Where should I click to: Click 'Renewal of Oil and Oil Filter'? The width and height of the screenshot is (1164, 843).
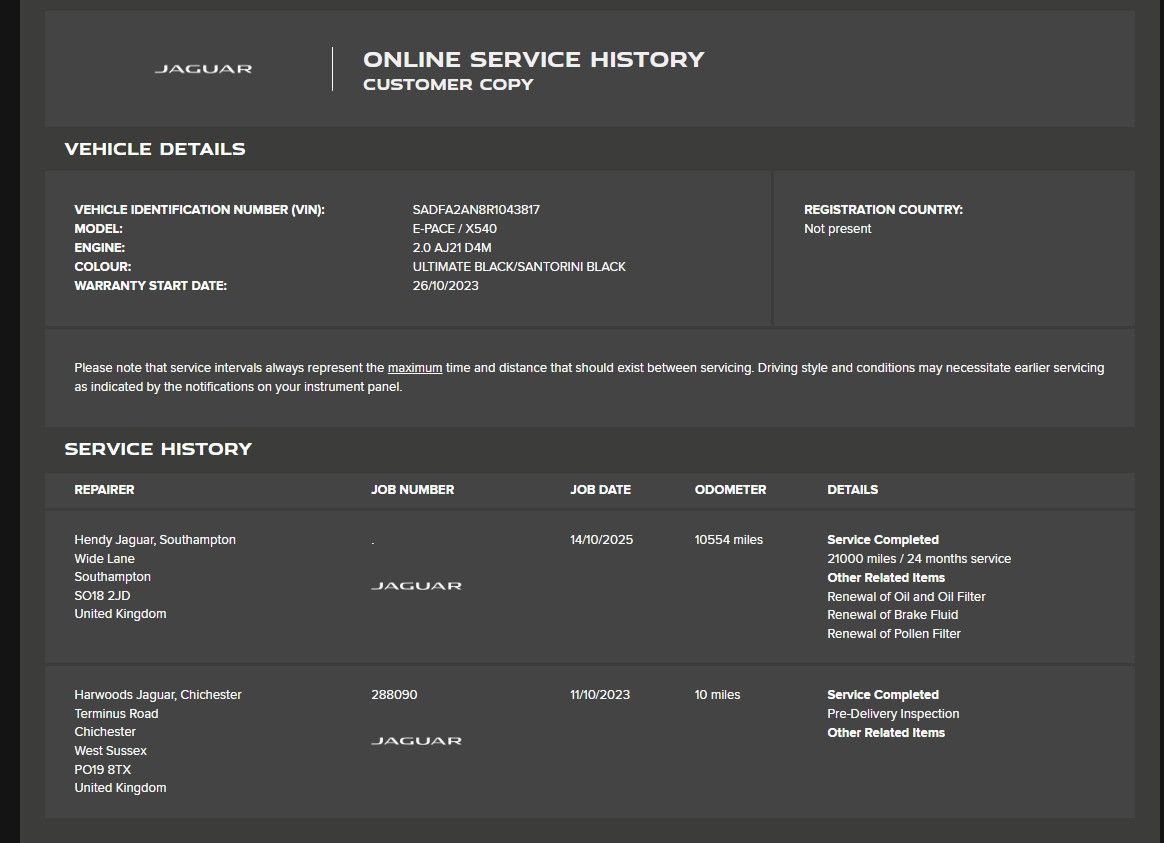tap(906, 597)
